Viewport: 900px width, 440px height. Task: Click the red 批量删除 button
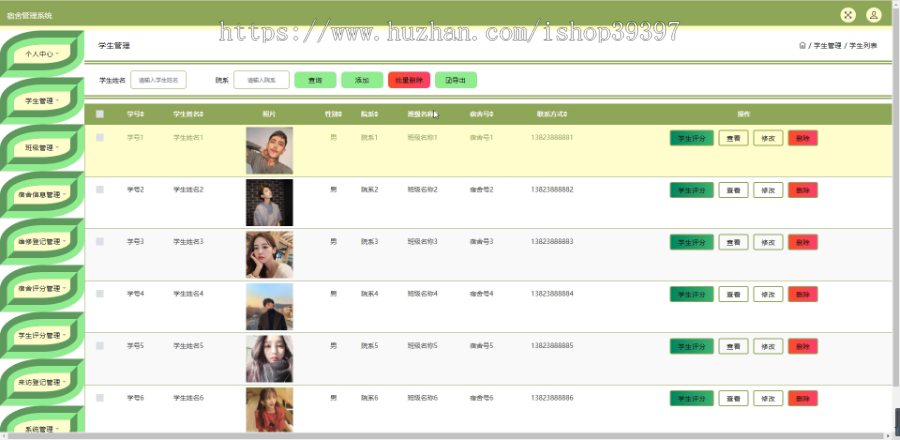(x=409, y=80)
